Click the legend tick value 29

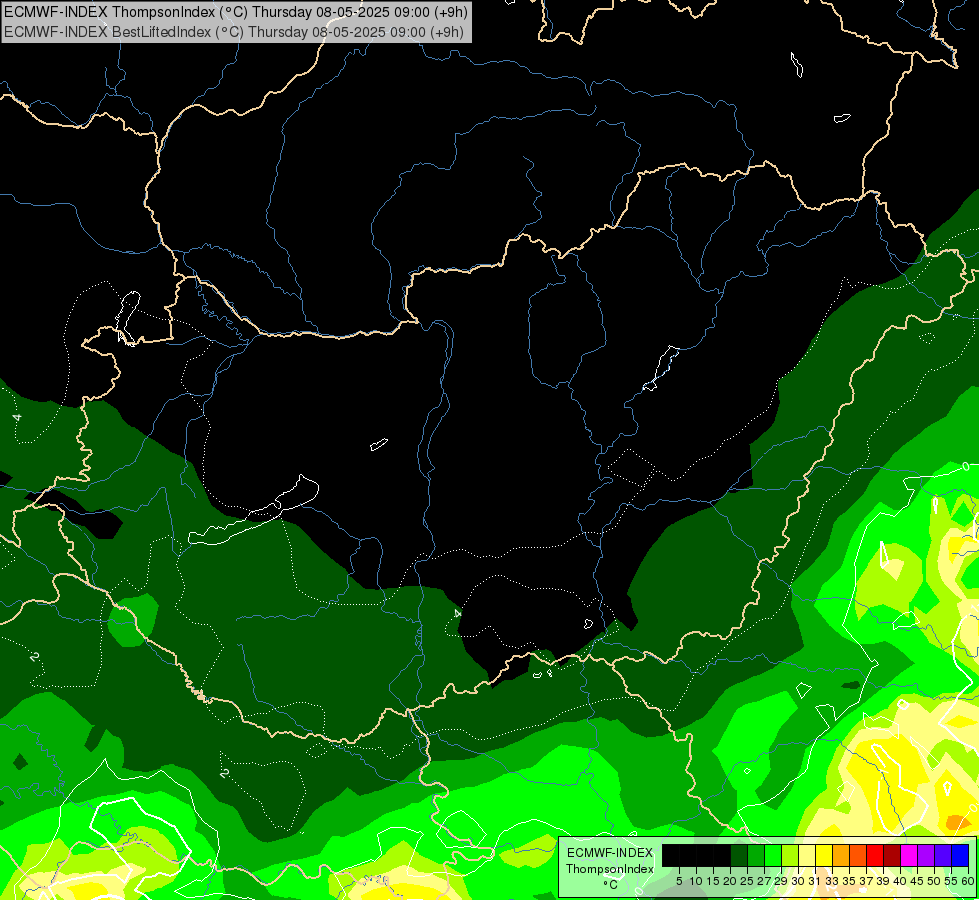pos(781,881)
